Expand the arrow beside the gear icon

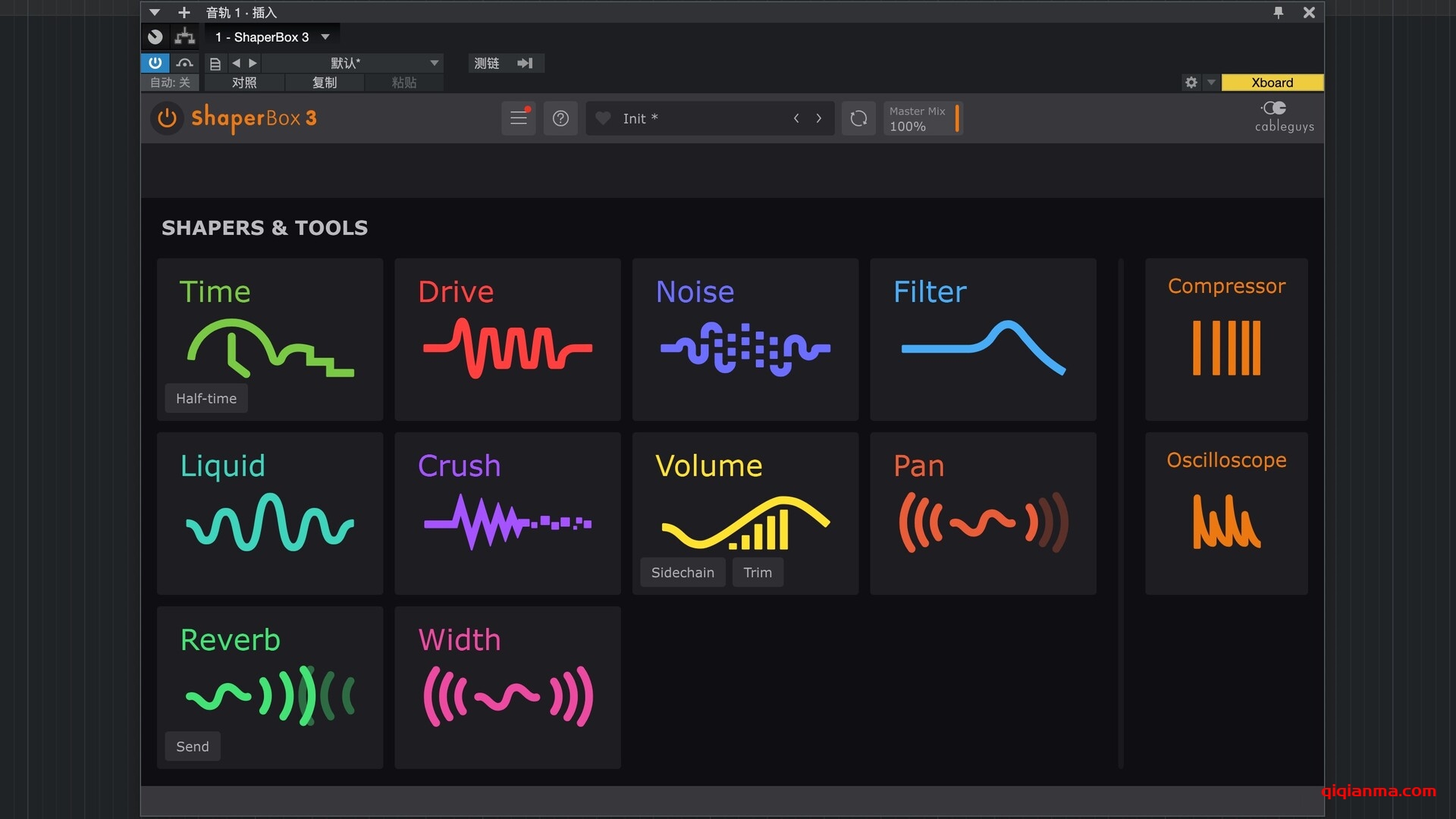click(1211, 82)
